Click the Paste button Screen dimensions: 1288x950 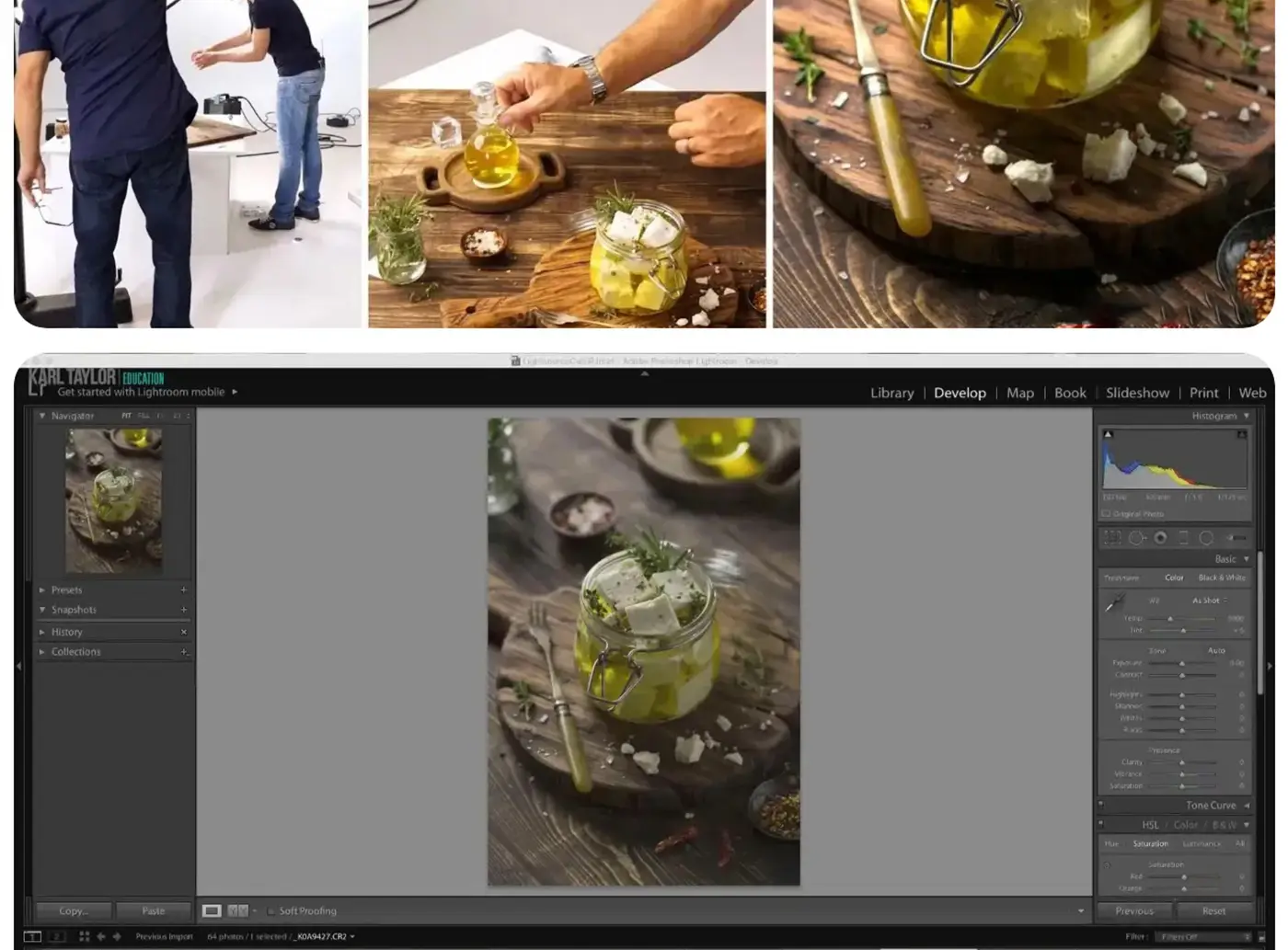[154, 910]
